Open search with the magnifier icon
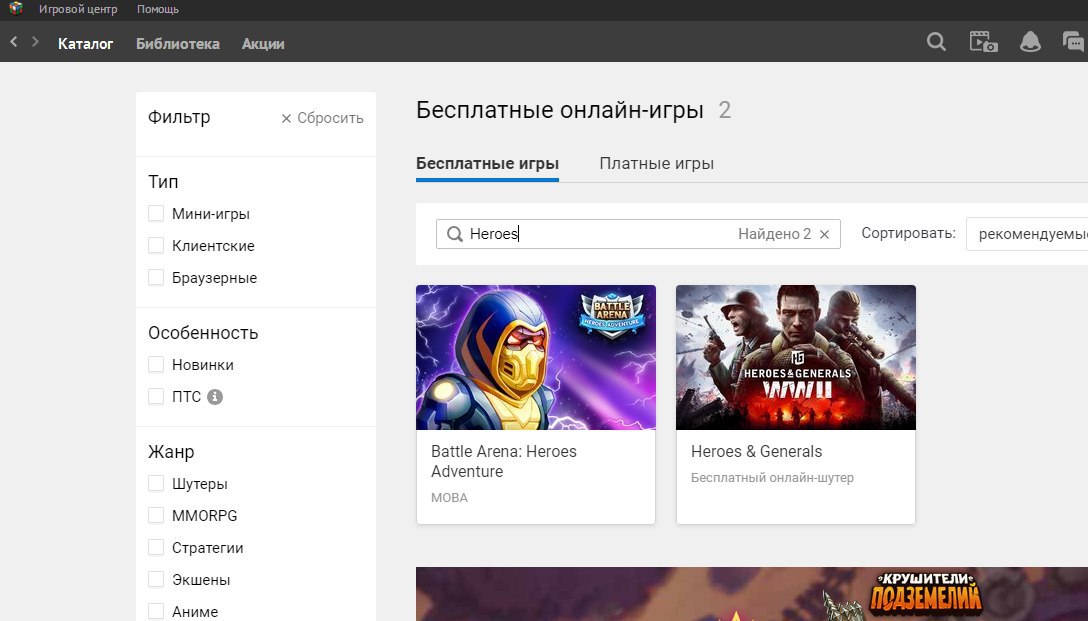Viewport: 1088px width, 621px height. (x=936, y=42)
